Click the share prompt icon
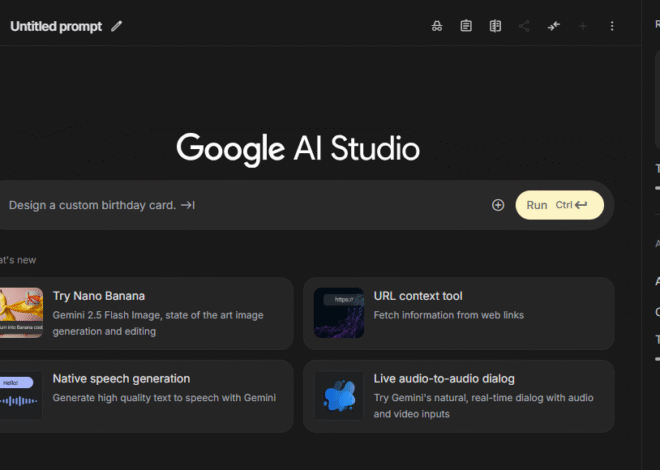 (x=524, y=26)
